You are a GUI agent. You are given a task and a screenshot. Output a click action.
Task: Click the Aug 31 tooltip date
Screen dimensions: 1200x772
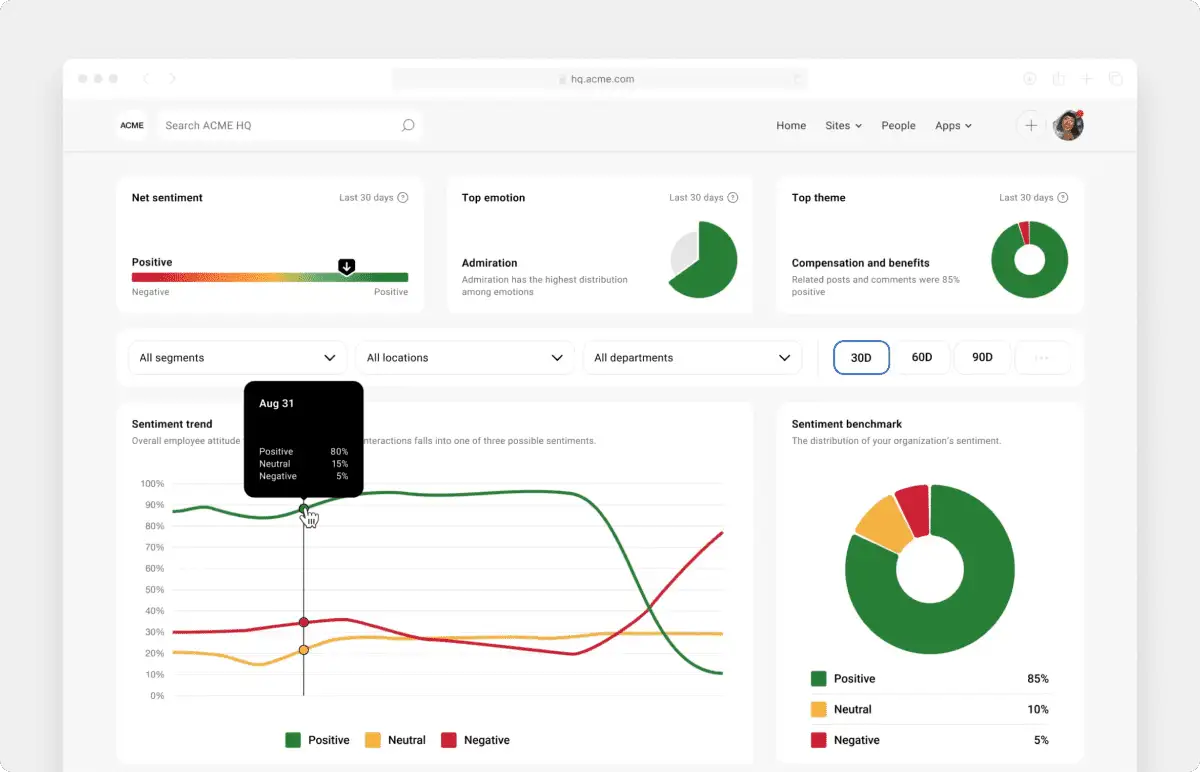[x=276, y=404]
